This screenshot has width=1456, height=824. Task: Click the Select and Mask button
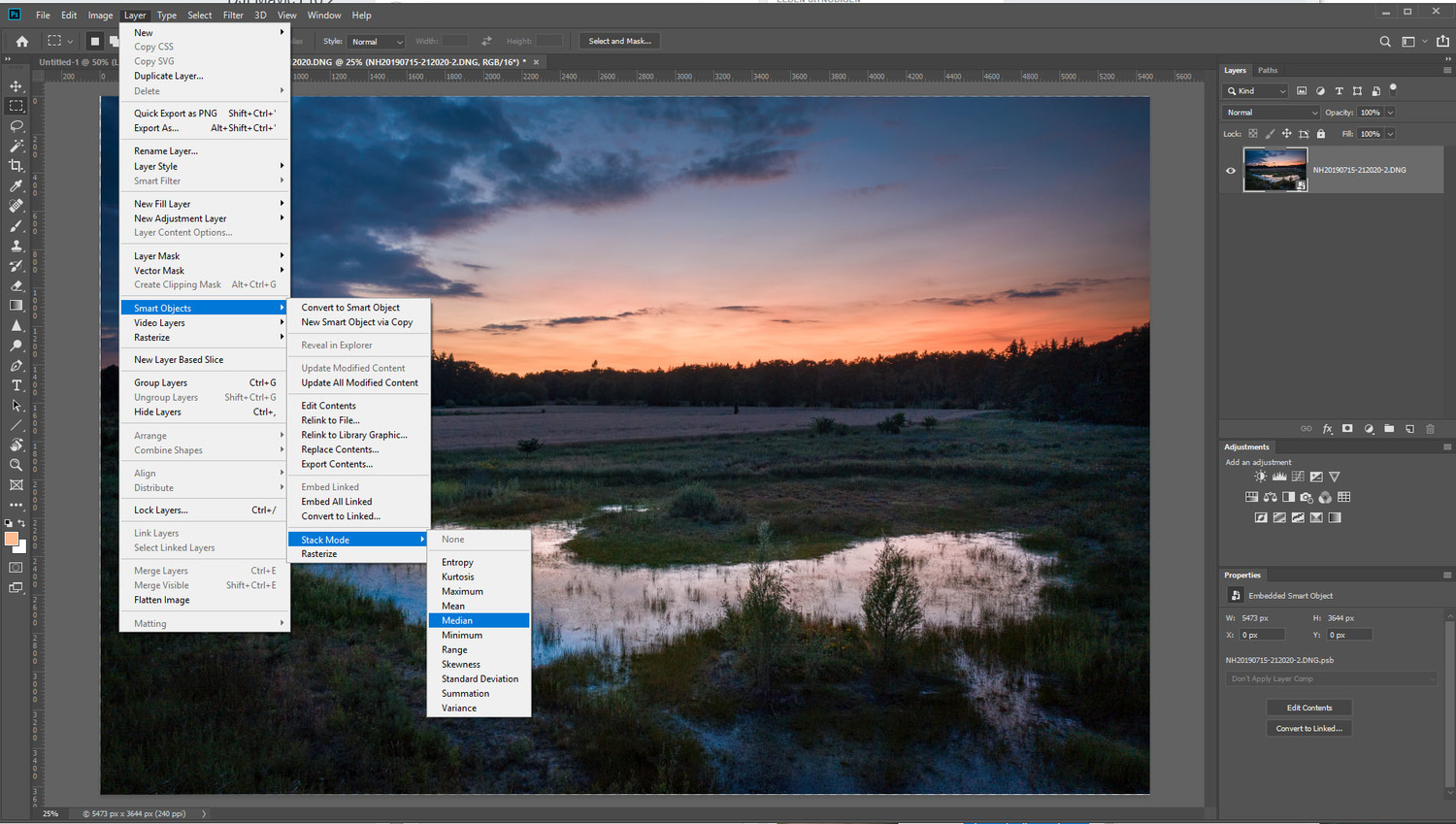point(619,42)
